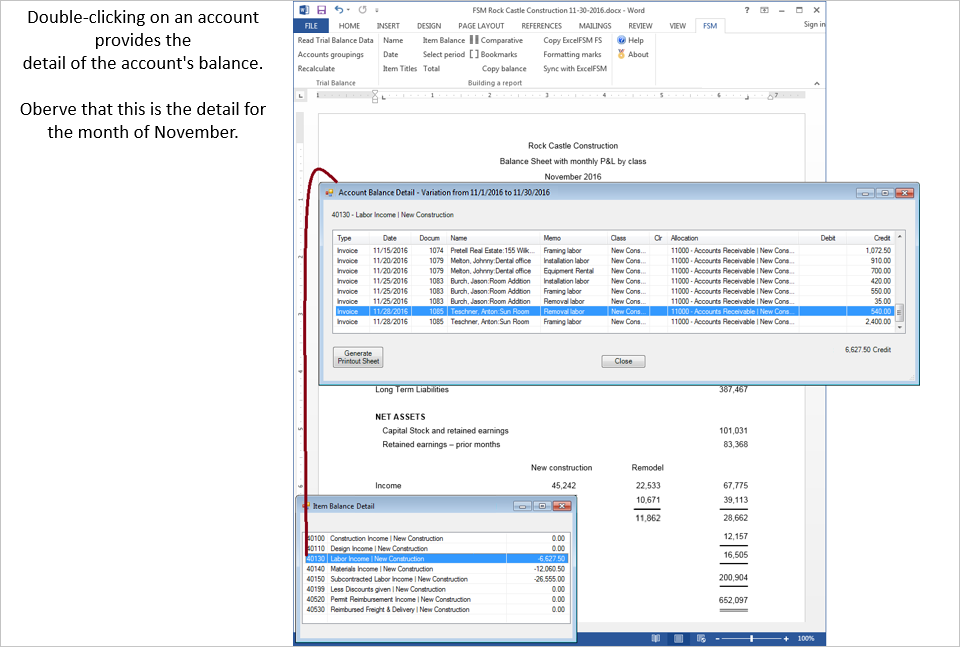Click the ruler tab selector icon
This screenshot has width=960, height=647.
click(301, 95)
